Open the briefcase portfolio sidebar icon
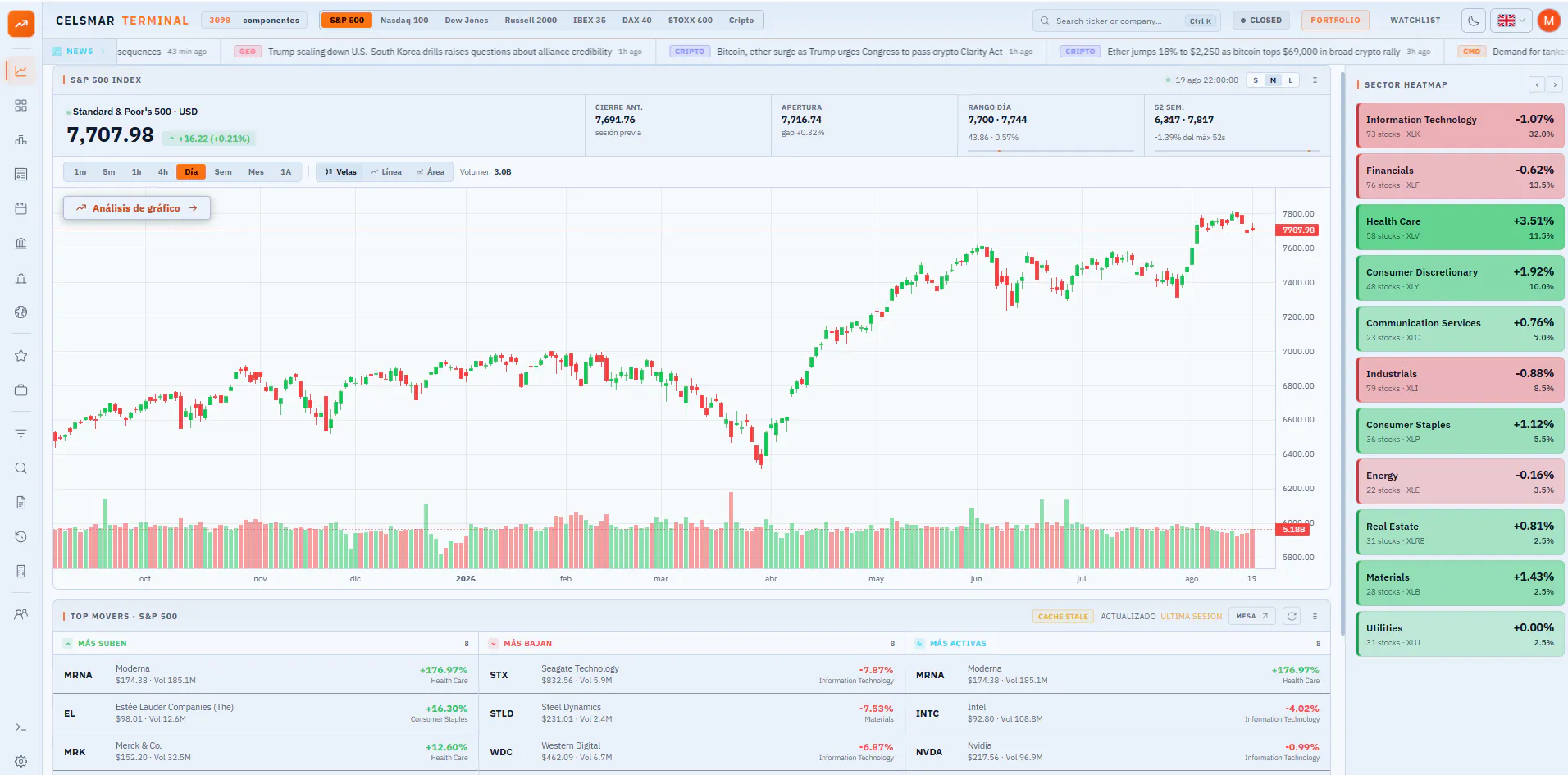The height and width of the screenshot is (775, 1568). 21,390
